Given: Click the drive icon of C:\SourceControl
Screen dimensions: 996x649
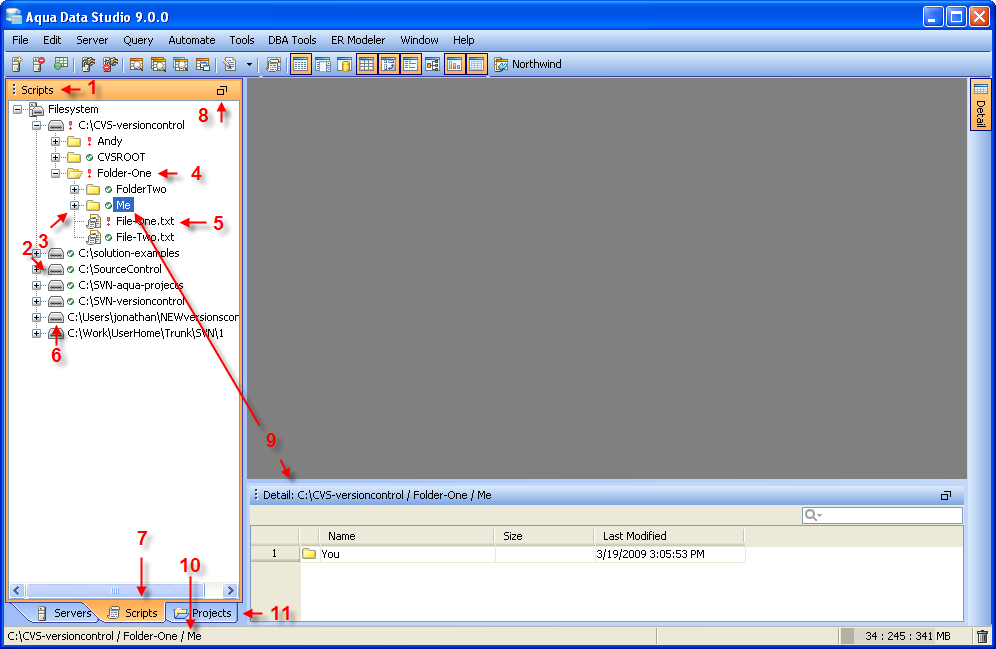Looking at the screenshot, I should [x=56, y=269].
